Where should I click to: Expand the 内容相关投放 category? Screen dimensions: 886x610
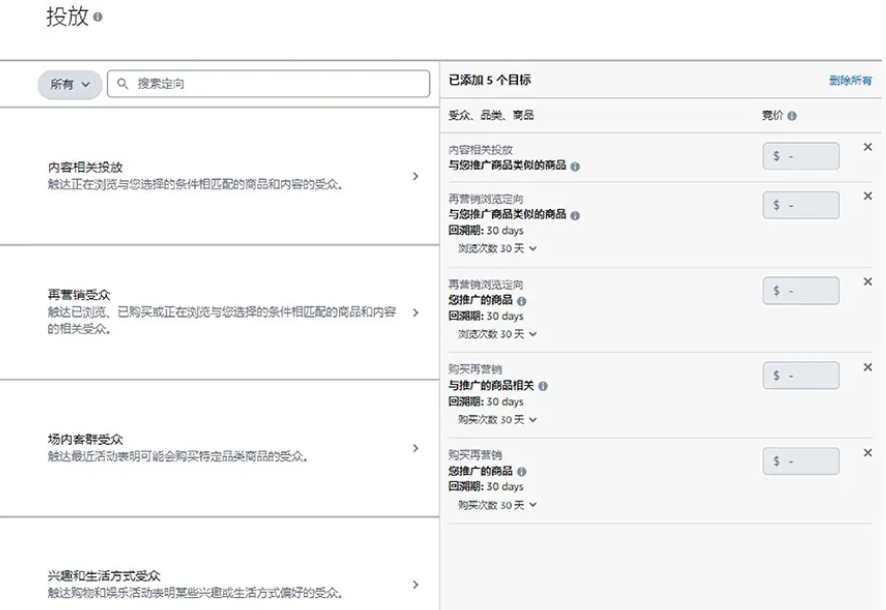click(x=416, y=177)
